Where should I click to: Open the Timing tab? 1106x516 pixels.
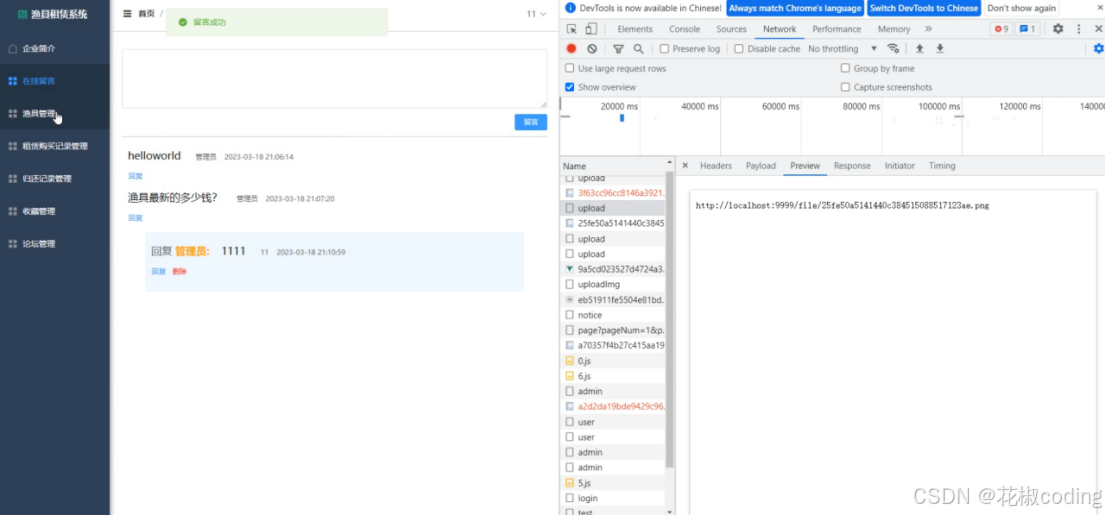942,166
